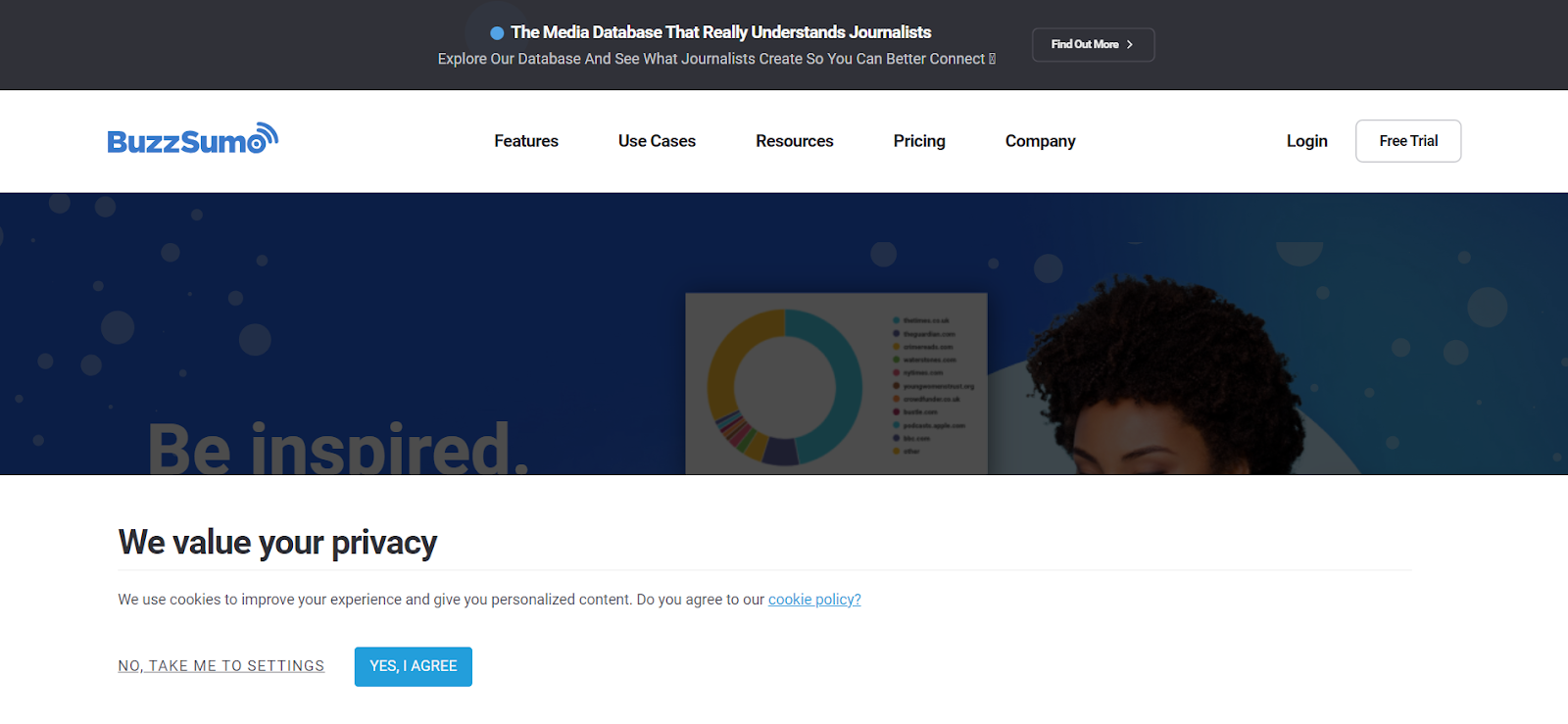The image size is (1568, 724).
Task: Click the BuzzSumo logo
Action: coord(193,139)
